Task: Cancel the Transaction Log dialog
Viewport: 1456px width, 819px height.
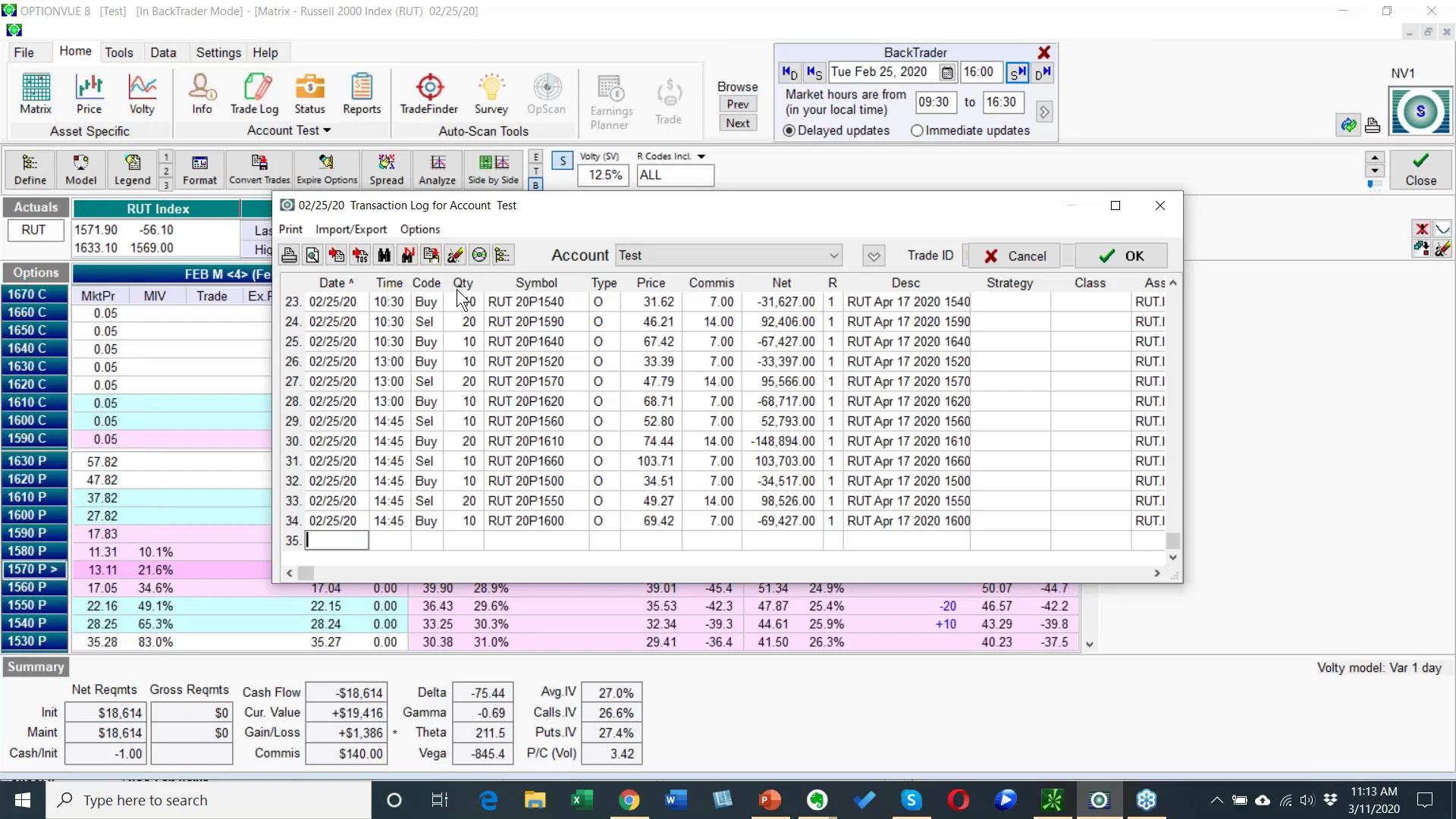Action: [1014, 256]
